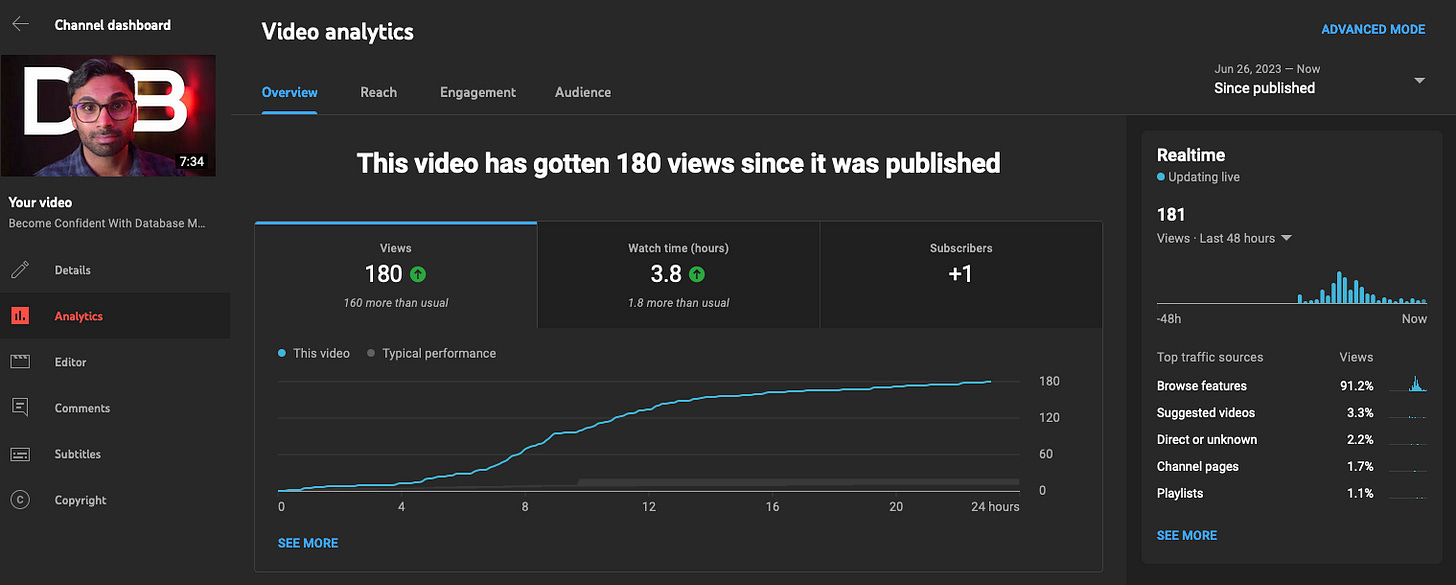Click the Browse features sparkline chart
This screenshot has height=585, width=1456.
point(1408,384)
